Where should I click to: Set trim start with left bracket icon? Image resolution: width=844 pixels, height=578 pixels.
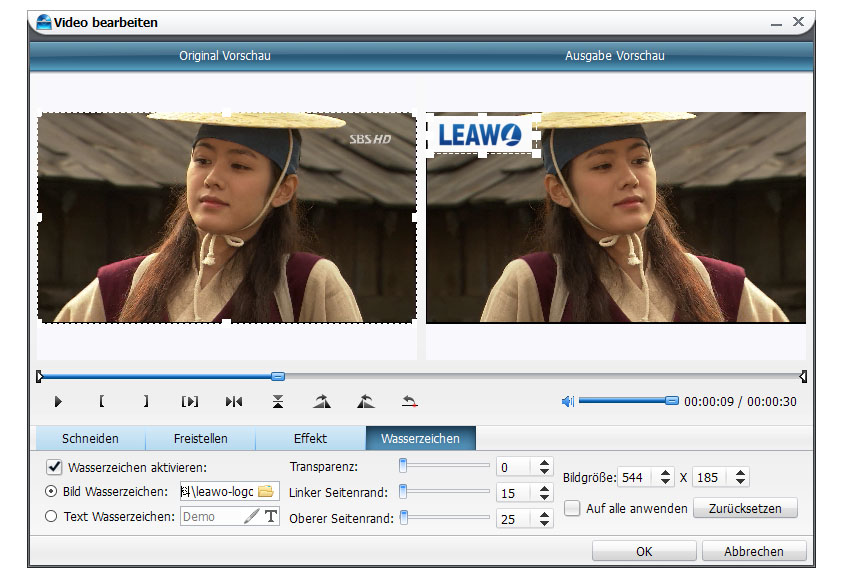tap(101, 401)
